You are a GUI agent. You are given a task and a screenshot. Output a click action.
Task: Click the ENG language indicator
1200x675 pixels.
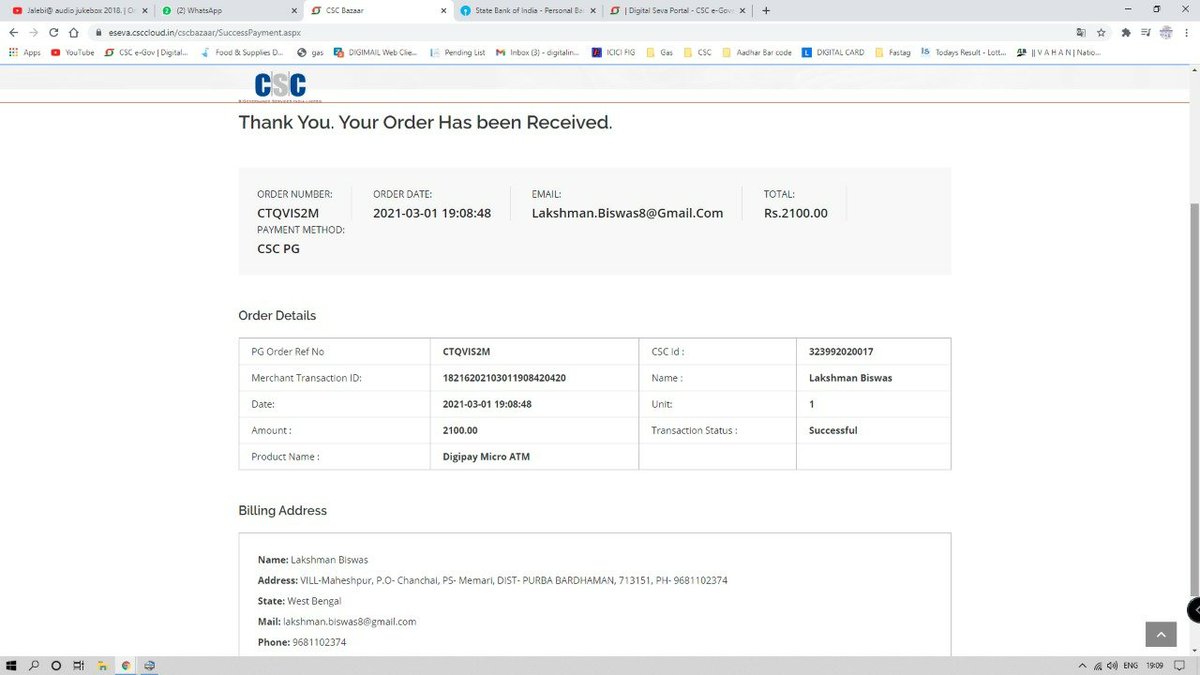coord(1131,665)
